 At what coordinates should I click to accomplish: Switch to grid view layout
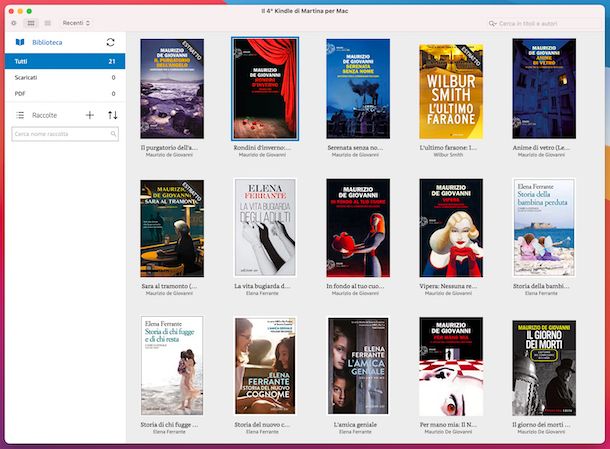coord(31,23)
